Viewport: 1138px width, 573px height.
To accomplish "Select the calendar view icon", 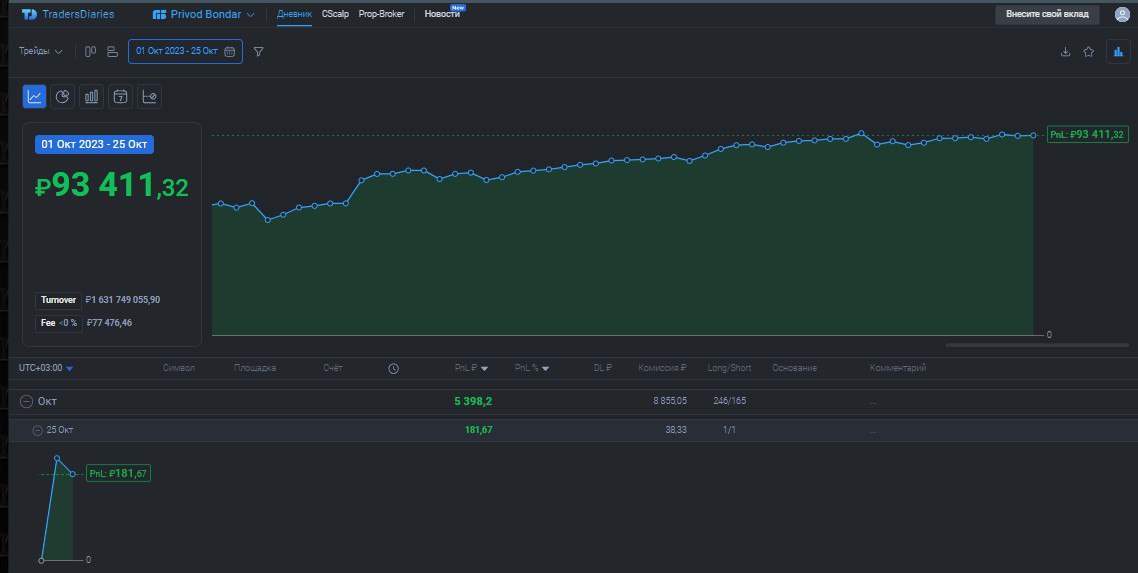I will pos(120,96).
